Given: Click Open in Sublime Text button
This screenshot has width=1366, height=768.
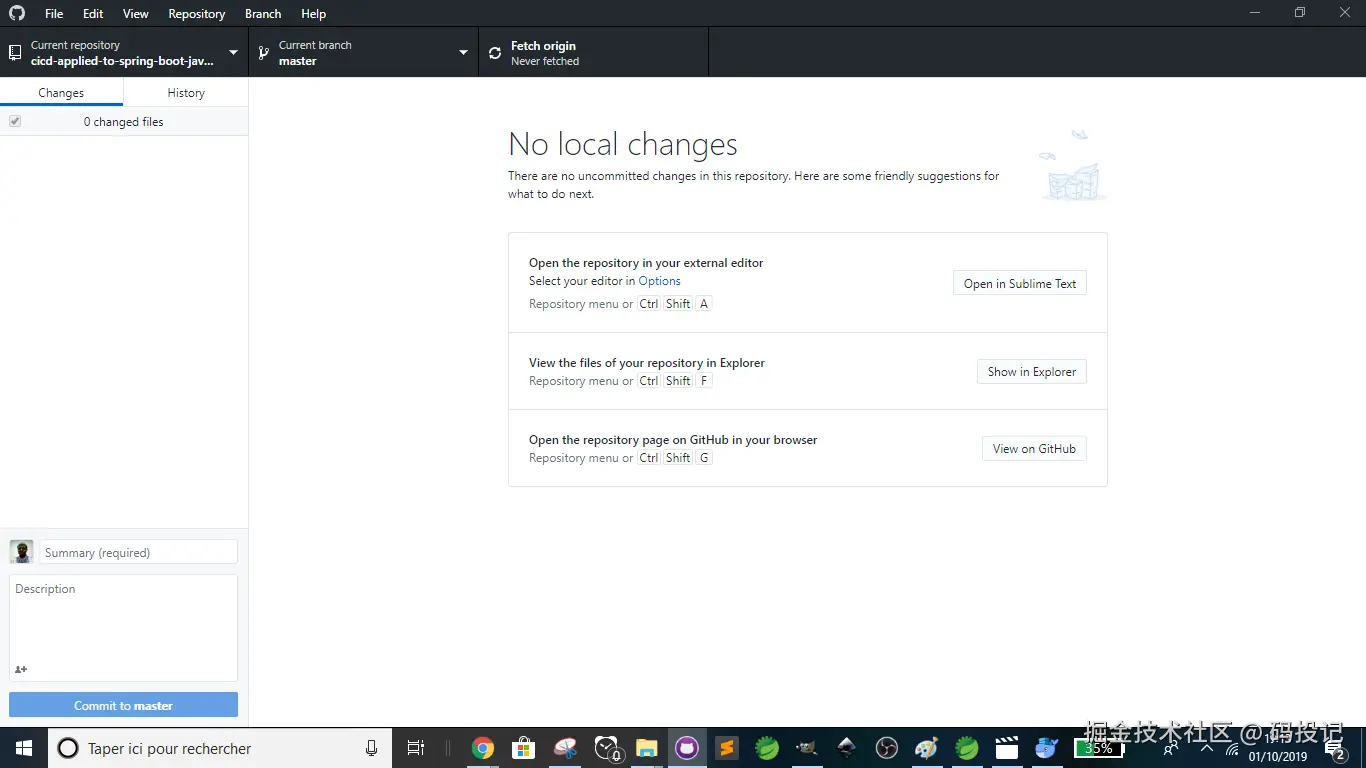Looking at the screenshot, I should tap(1020, 283).
